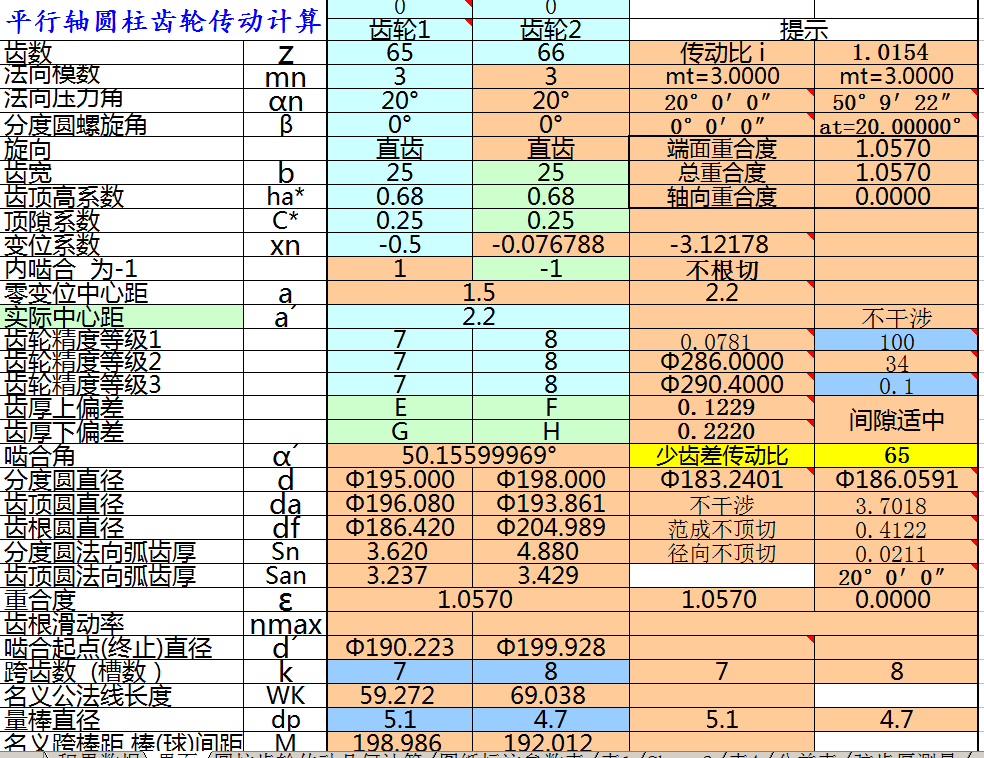This screenshot has width=984, height=758.
Task: Select the hint value 0.2220
Action: pyautogui.click(x=722, y=432)
